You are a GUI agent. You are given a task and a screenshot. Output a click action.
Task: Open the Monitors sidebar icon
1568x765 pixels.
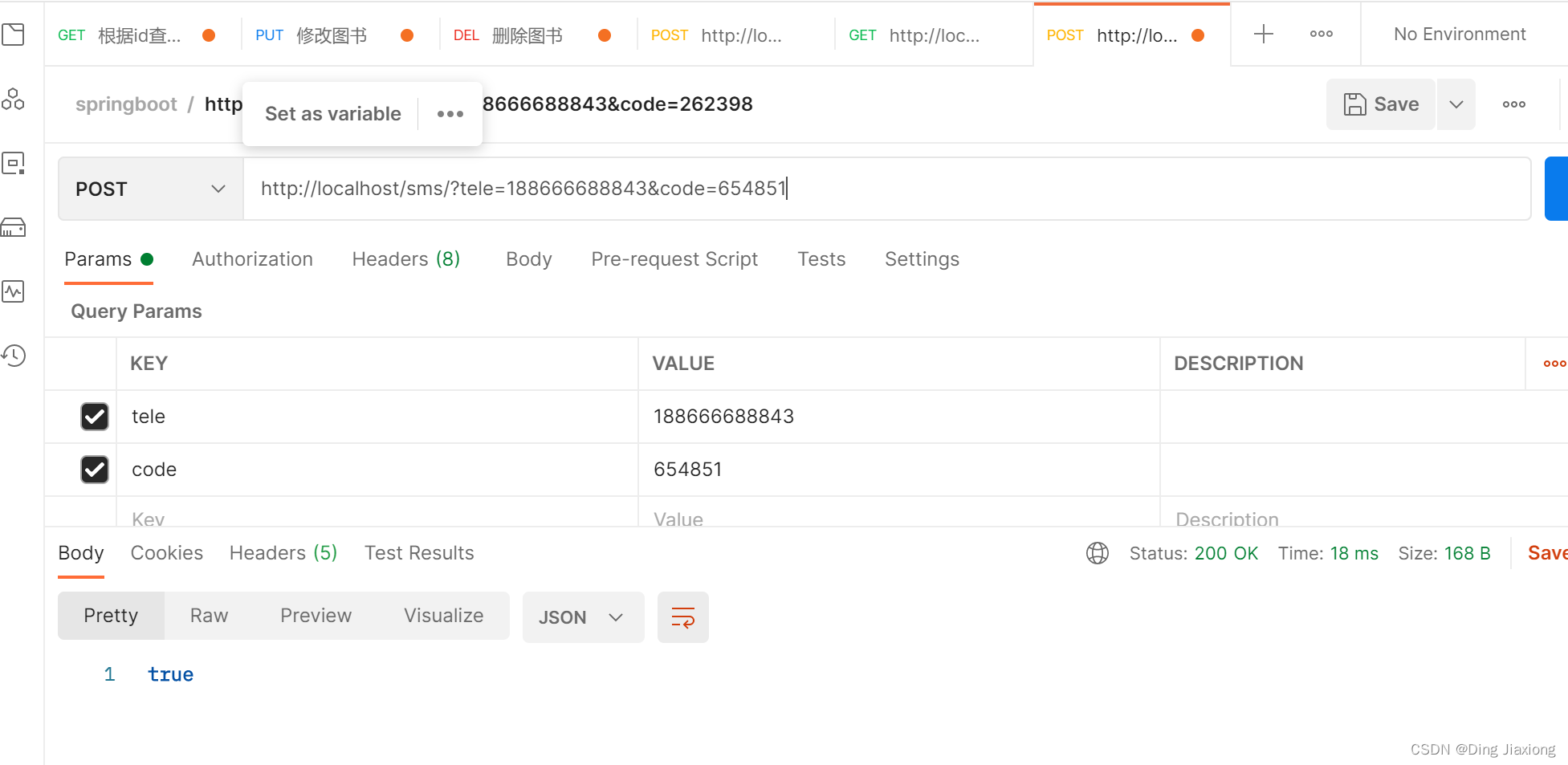coord(13,291)
